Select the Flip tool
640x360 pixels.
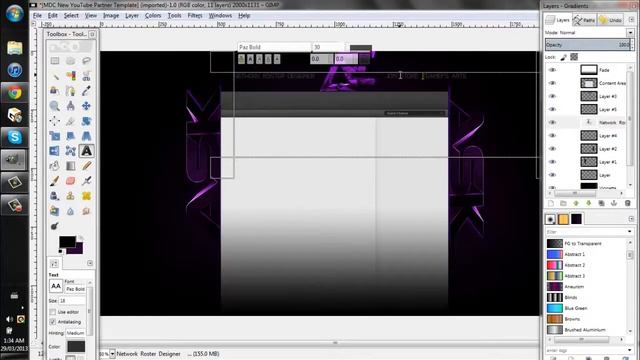pyautogui.click(x=55, y=151)
